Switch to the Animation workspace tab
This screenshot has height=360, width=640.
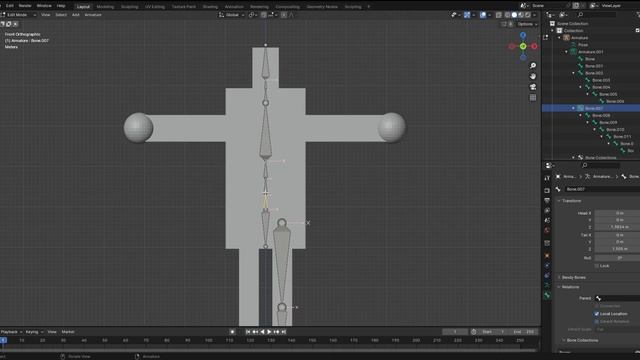point(234,7)
